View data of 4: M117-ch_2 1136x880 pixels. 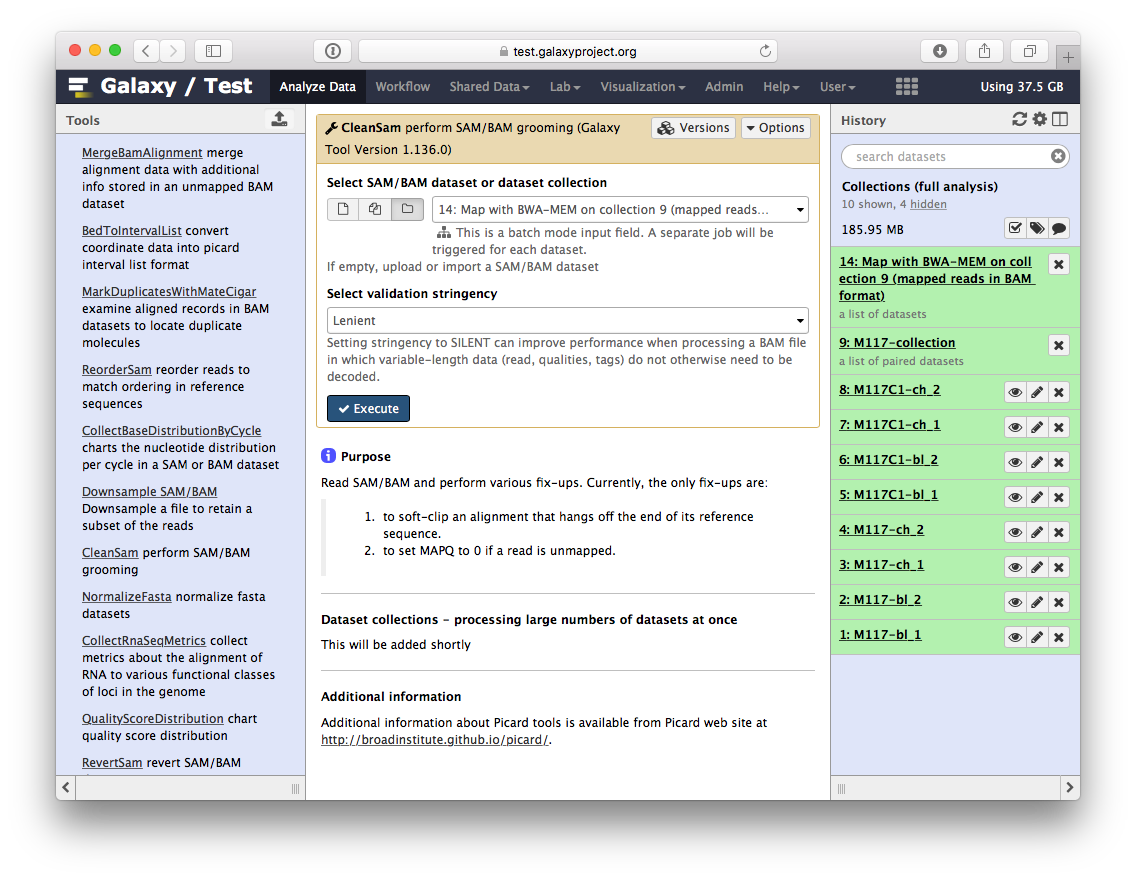click(x=1015, y=532)
